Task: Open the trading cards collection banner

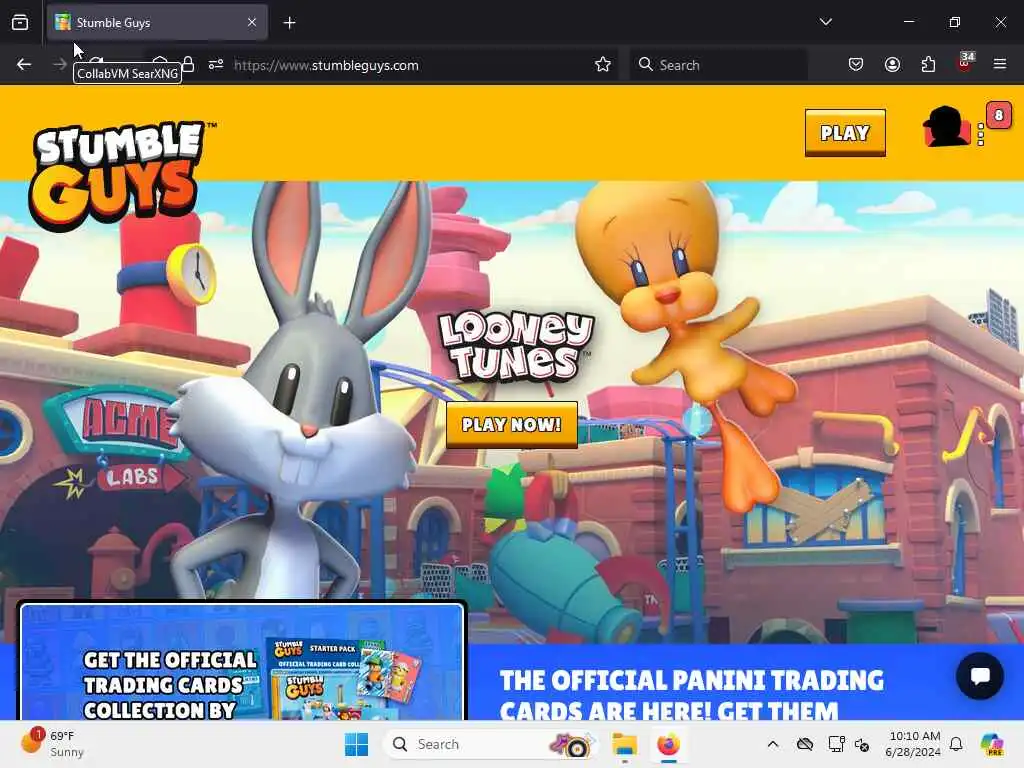Action: 242,662
